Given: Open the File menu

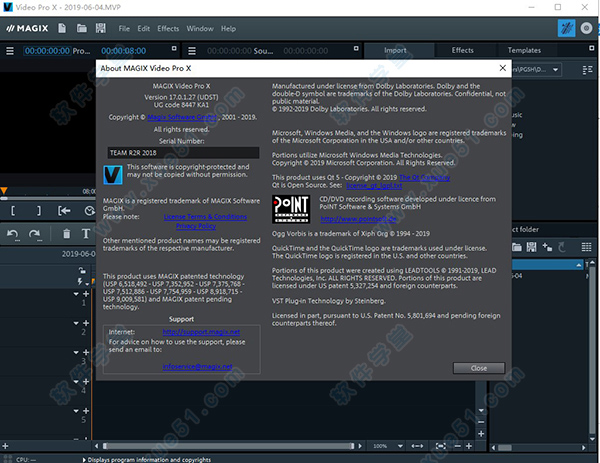Looking at the screenshot, I should coord(124,29).
